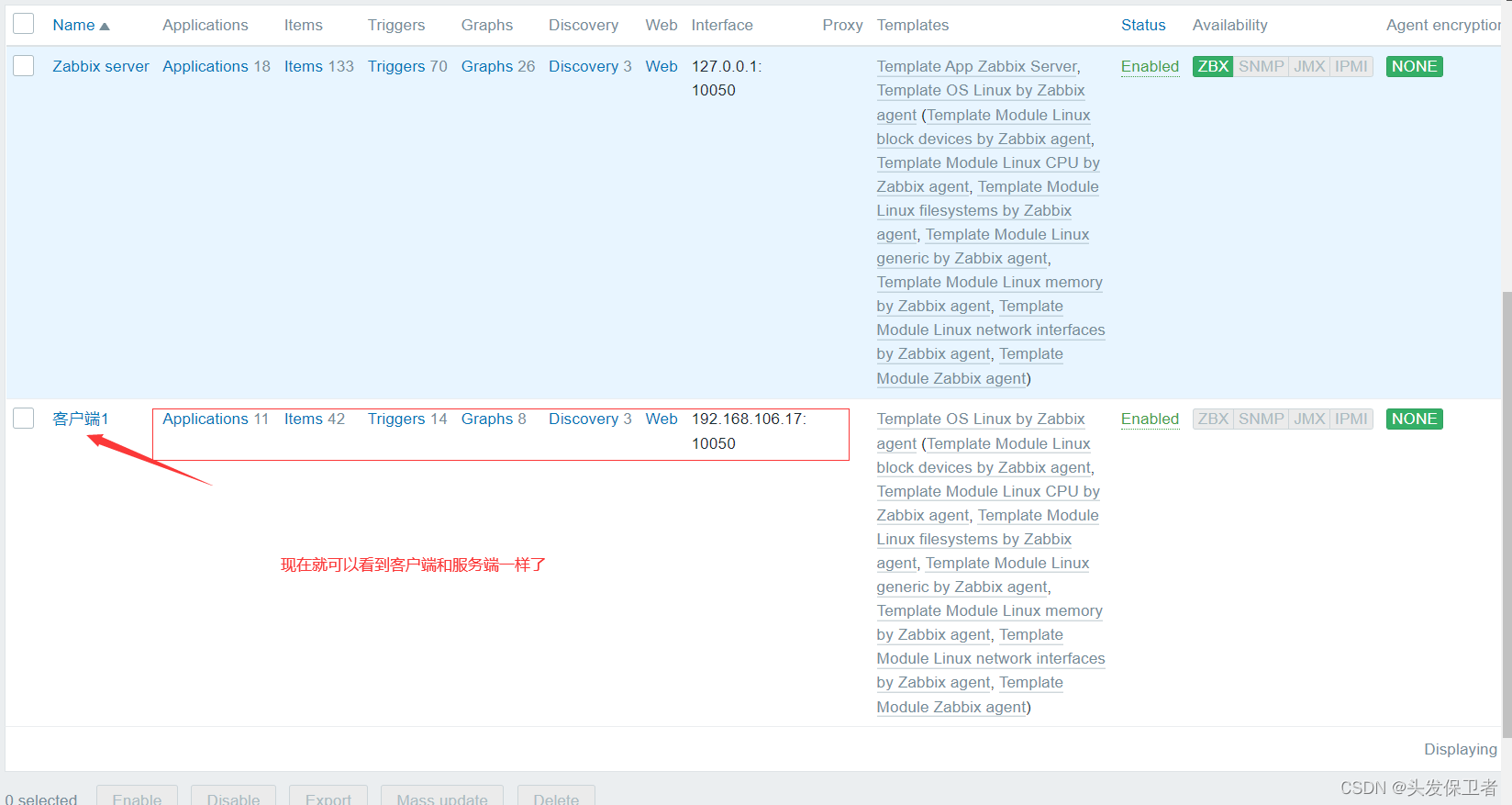Viewport: 1512px width, 805px height.
Task: Open Applications for 客户端1
Action: [206, 419]
